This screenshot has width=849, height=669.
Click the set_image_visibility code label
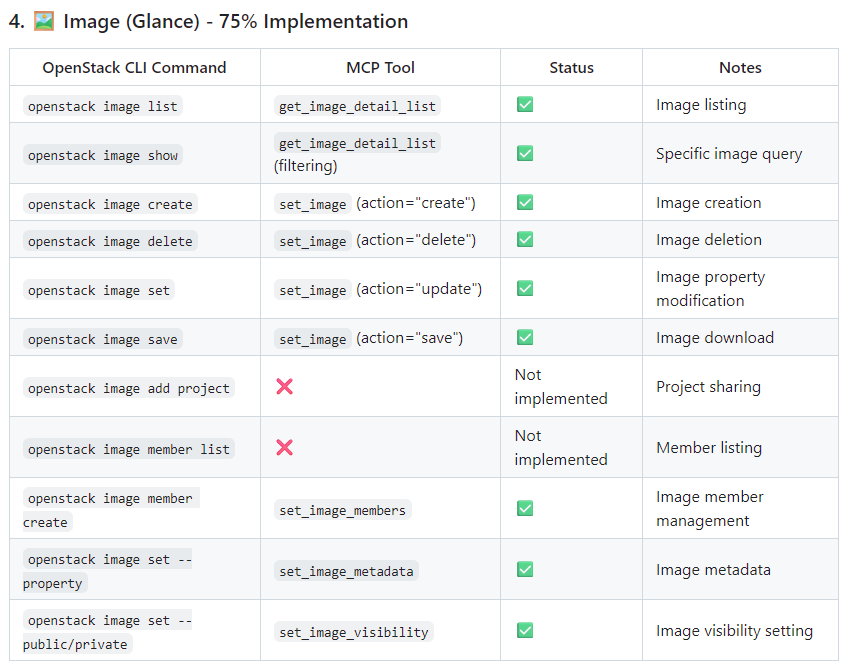(x=353, y=632)
